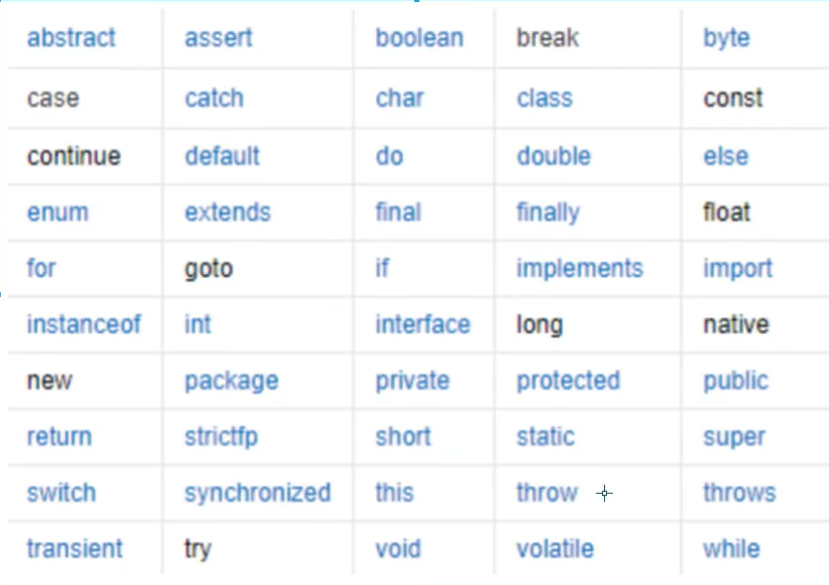Select the implements keyword link
Screen dimensions: 829x585
tap(580, 270)
